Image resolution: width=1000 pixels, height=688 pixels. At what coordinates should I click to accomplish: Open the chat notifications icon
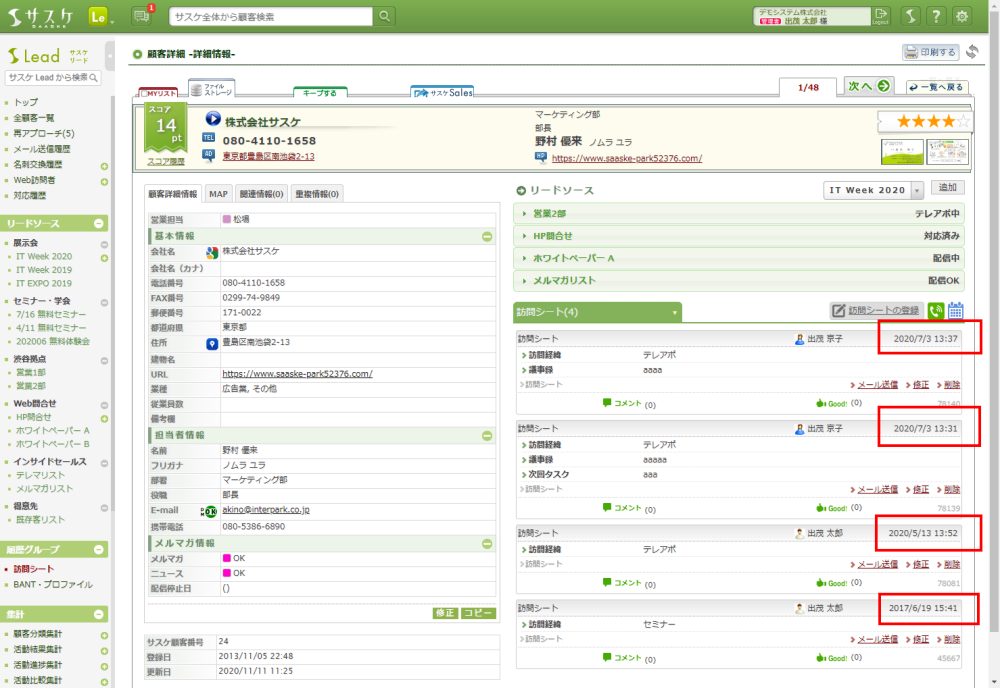[x=141, y=16]
